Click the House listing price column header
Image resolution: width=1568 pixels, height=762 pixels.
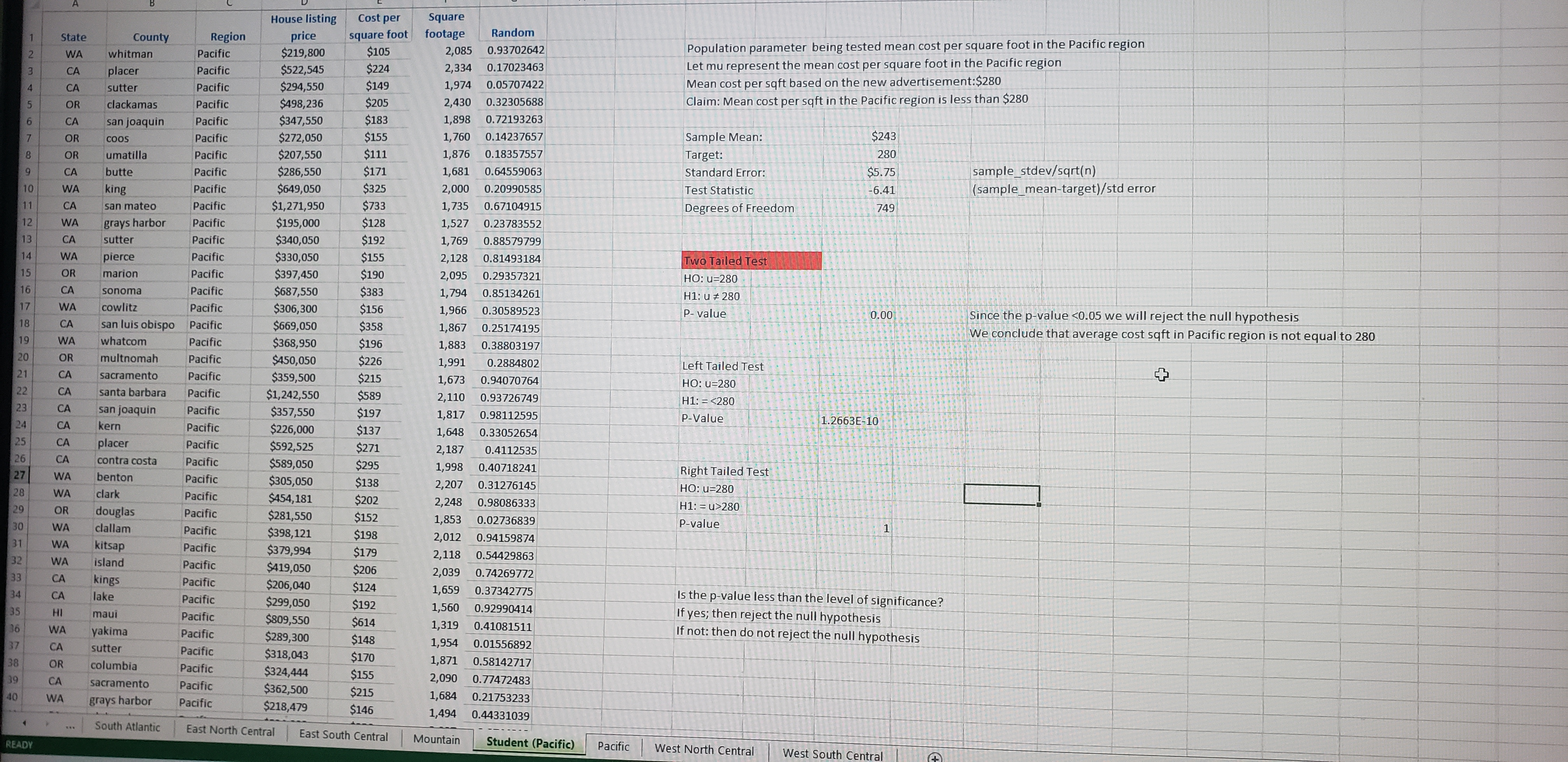pos(303,27)
